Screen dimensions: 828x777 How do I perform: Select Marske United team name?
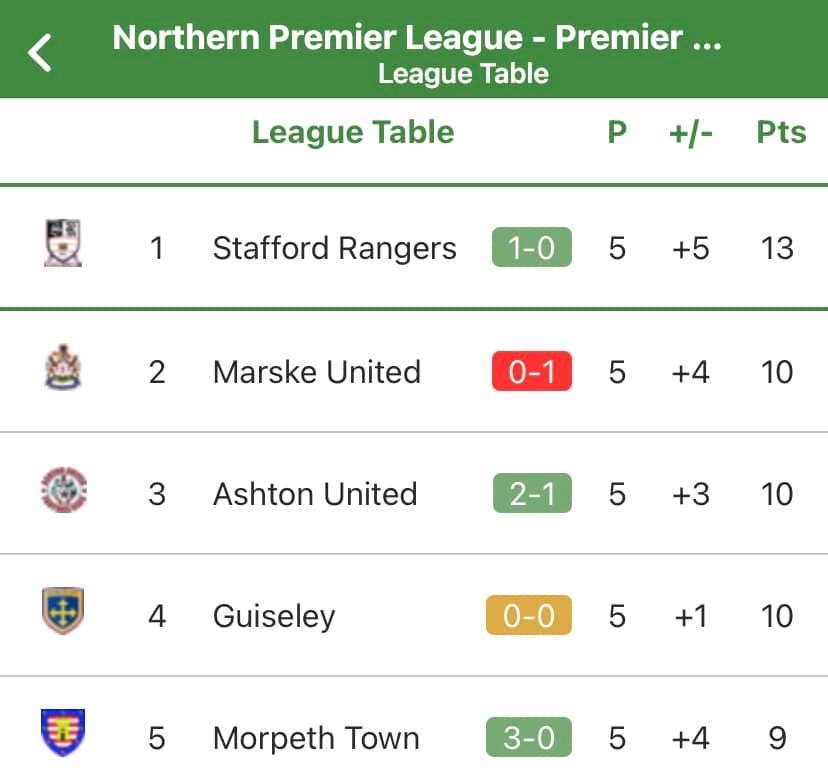coord(317,372)
